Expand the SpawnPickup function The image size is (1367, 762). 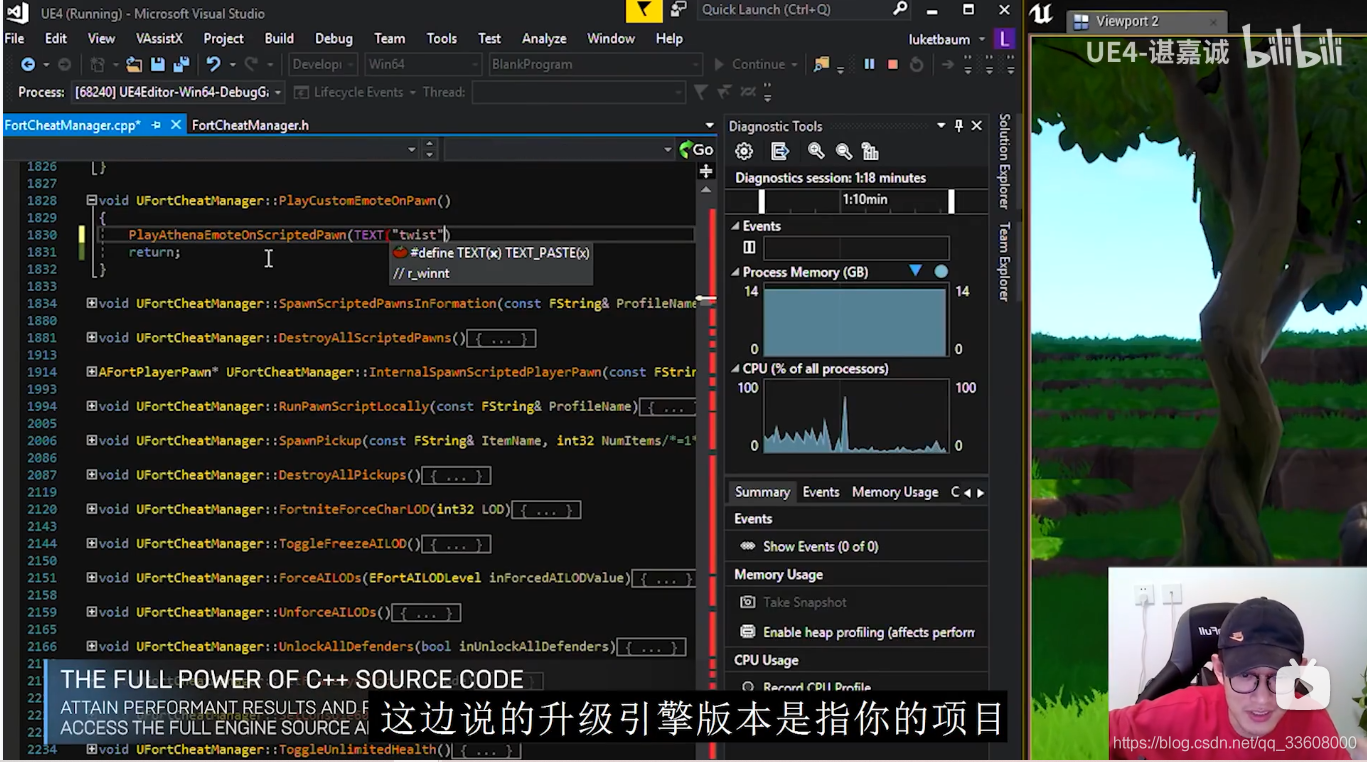pos(92,440)
